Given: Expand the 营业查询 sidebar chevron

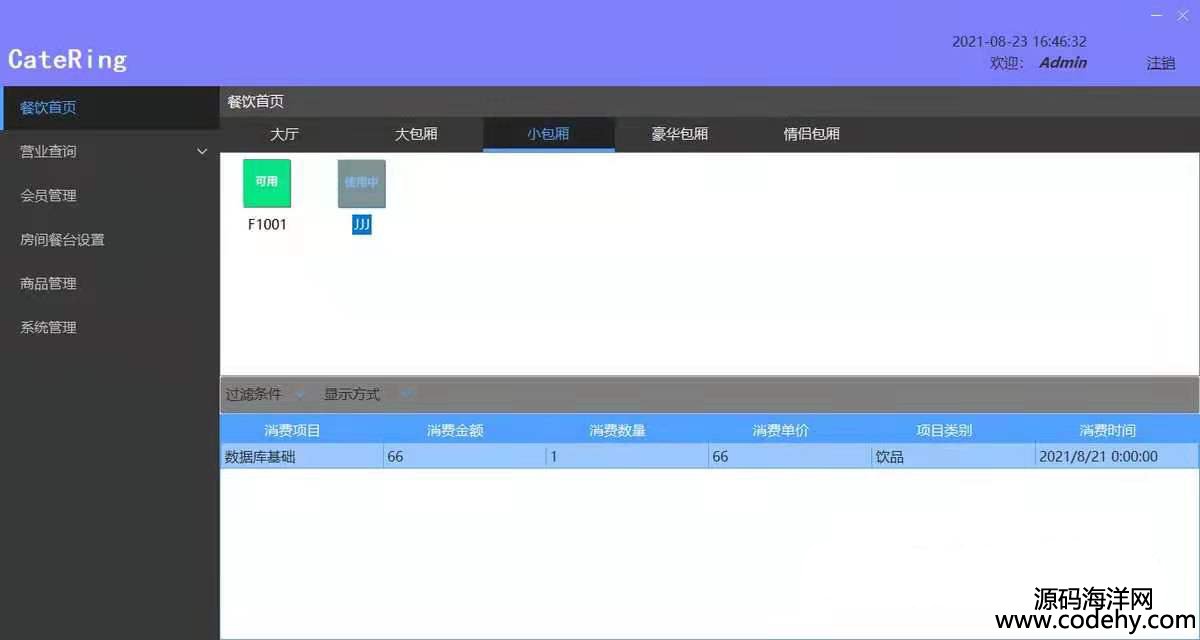Looking at the screenshot, I should (202, 152).
